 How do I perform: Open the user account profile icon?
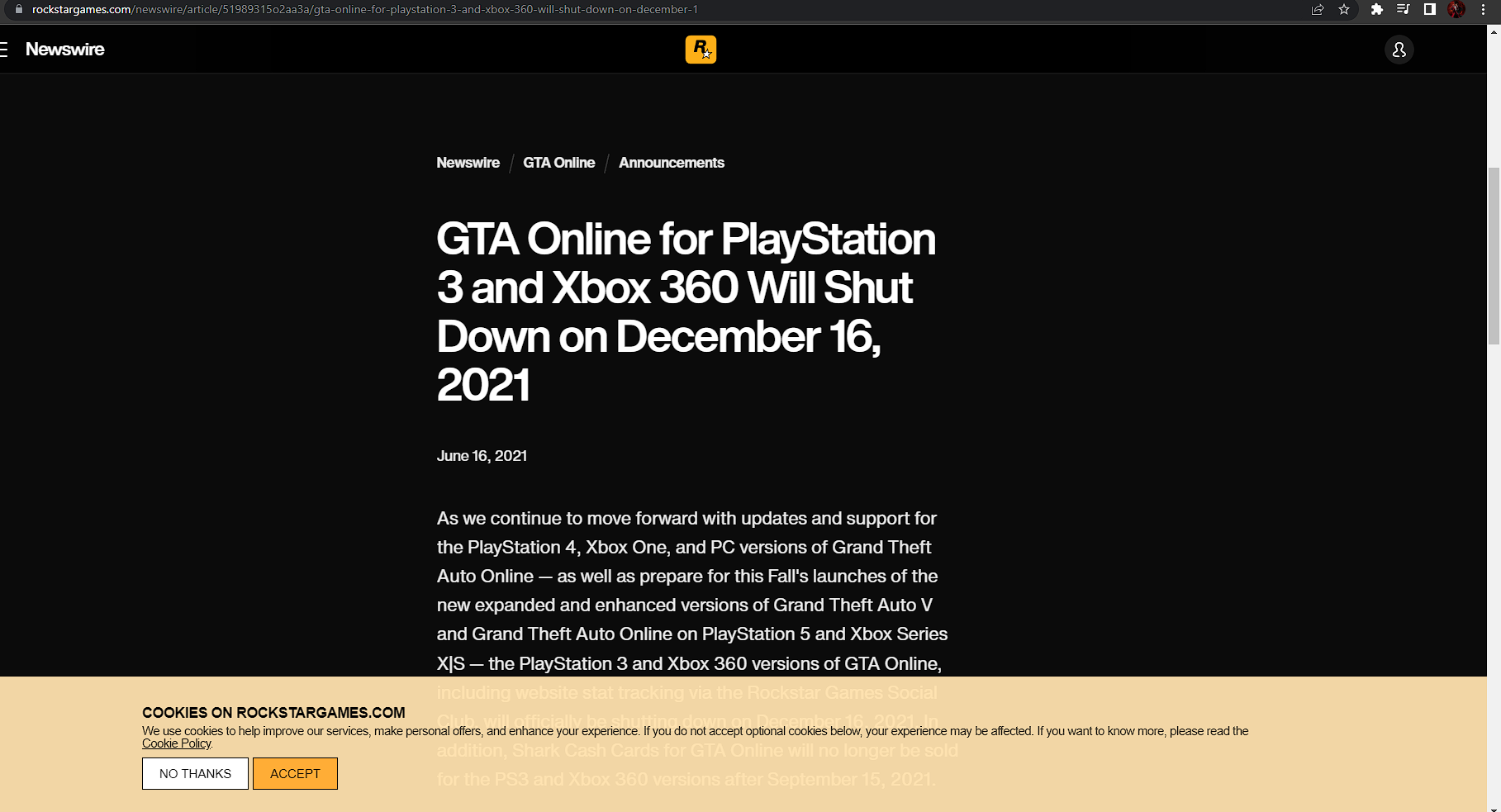(x=1399, y=50)
